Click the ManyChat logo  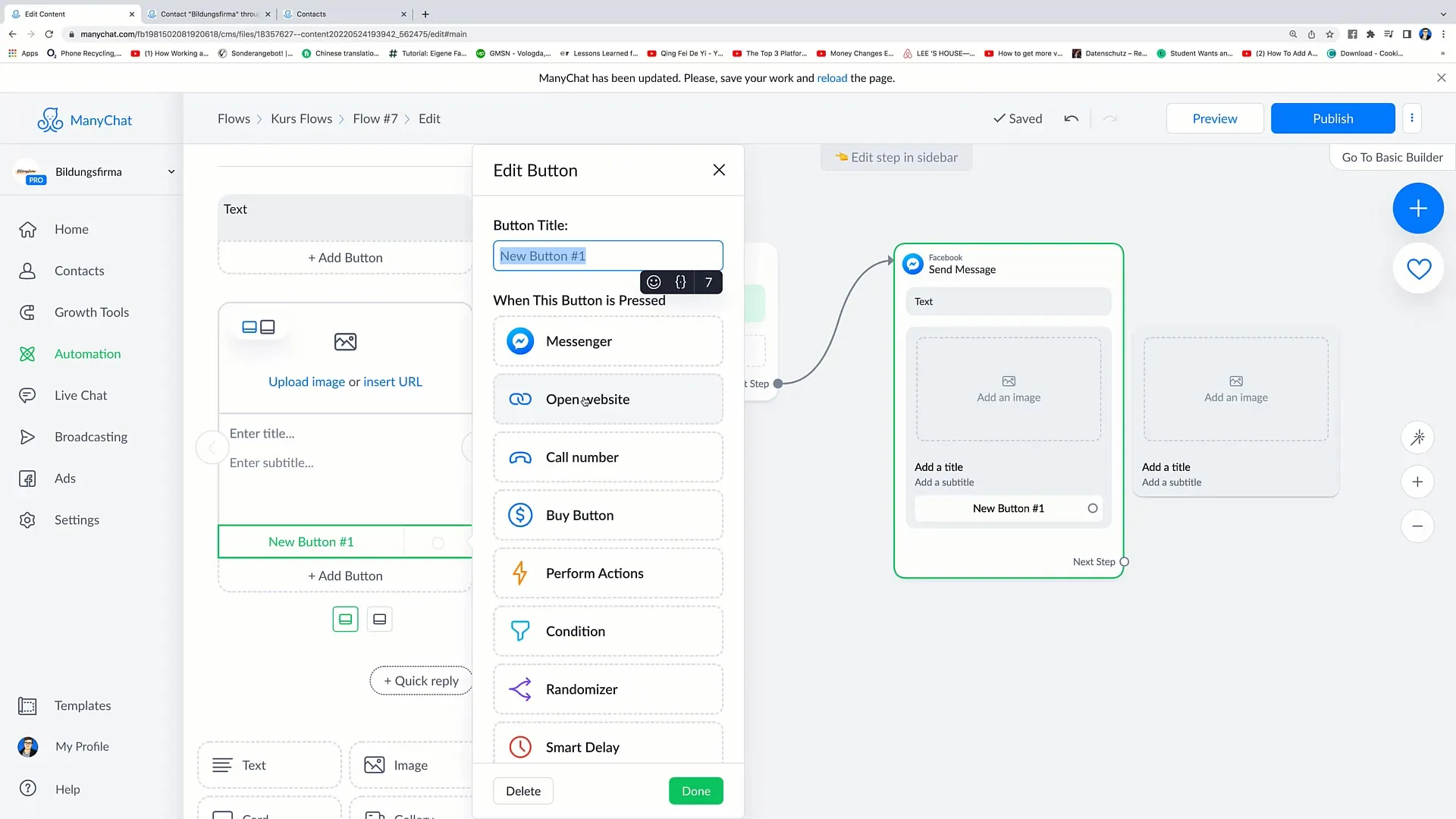click(x=85, y=120)
